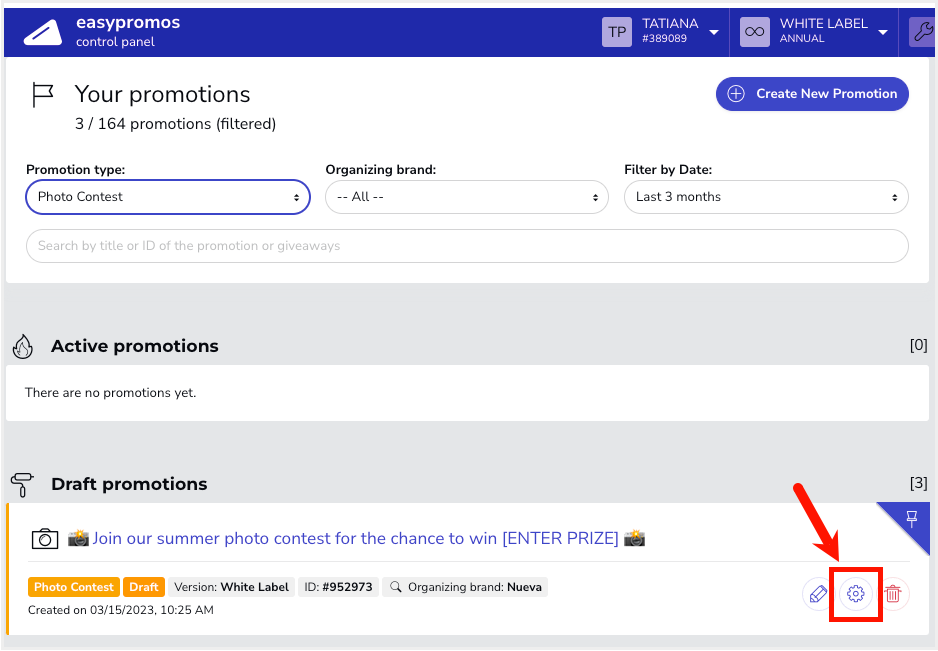Image resolution: width=938 pixels, height=651 pixels.
Task: Click the pencil edit icon for promotion
Action: click(x=818, y=594)
